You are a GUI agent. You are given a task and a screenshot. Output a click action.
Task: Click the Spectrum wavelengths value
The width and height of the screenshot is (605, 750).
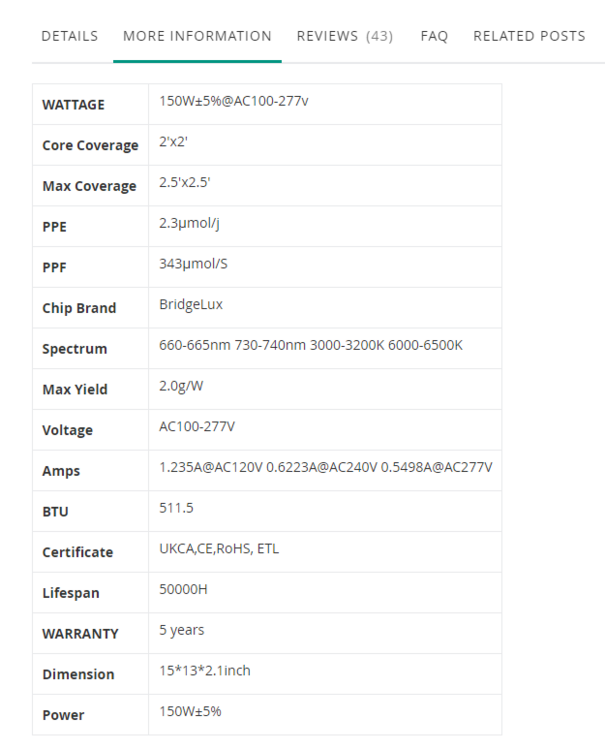point(311,345)
